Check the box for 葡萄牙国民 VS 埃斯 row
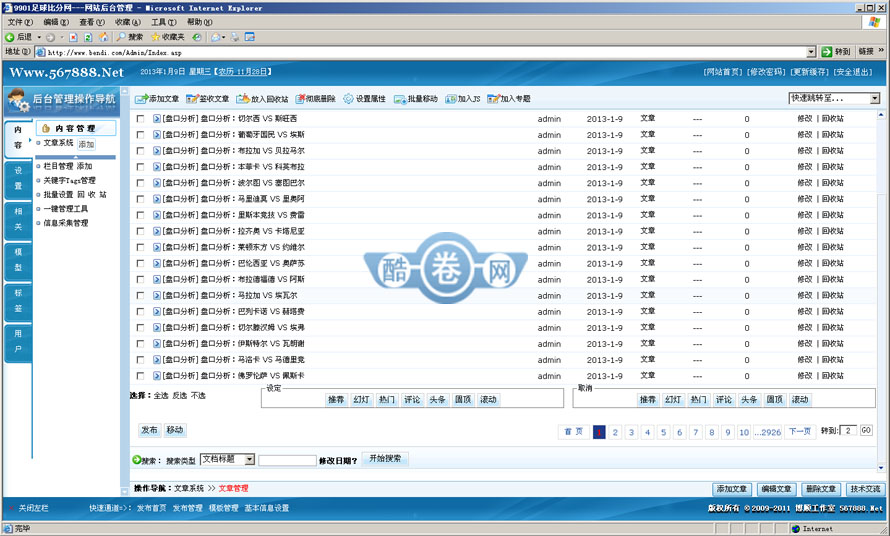890x536 pixels. tap(140, 135)
